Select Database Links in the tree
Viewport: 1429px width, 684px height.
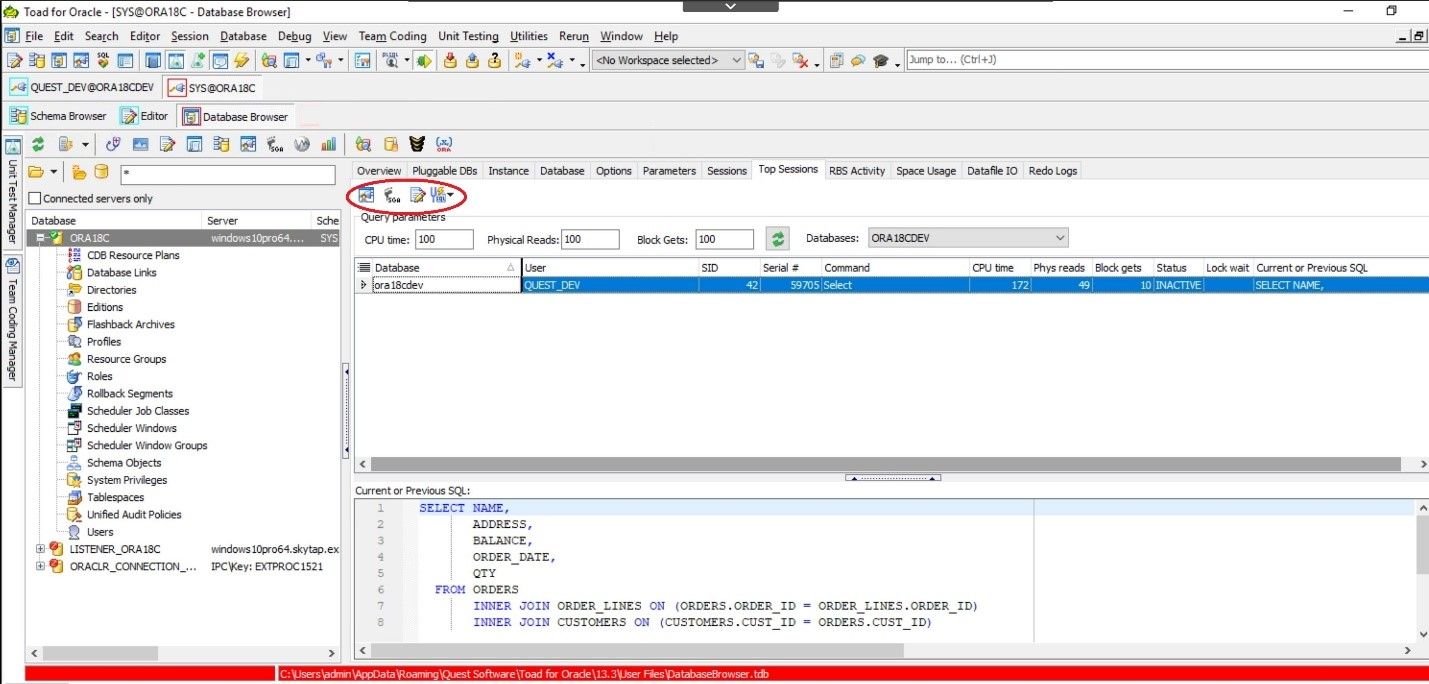click(x=122, y=272)
